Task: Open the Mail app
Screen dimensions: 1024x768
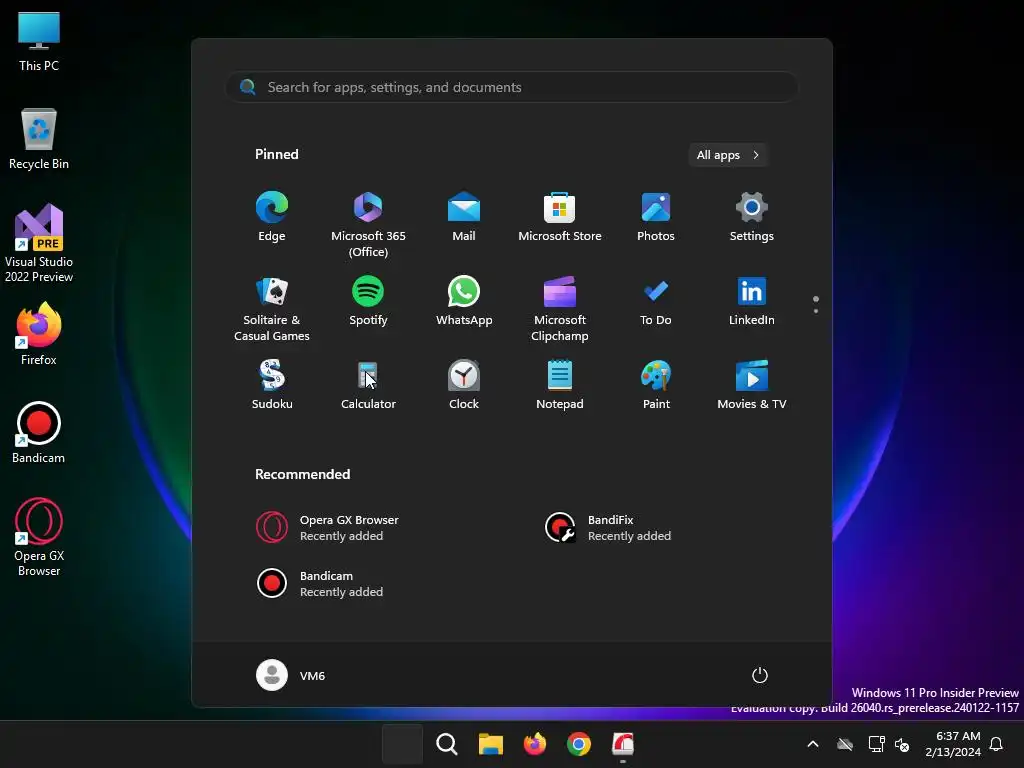Action: click(x=464, y=217)
